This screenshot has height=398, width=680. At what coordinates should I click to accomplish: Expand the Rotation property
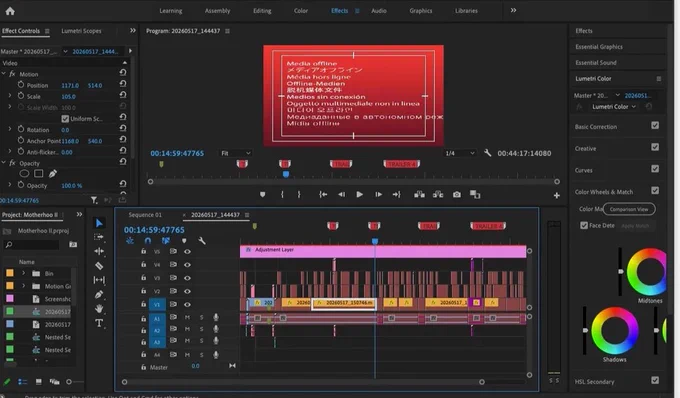(10, 129)
